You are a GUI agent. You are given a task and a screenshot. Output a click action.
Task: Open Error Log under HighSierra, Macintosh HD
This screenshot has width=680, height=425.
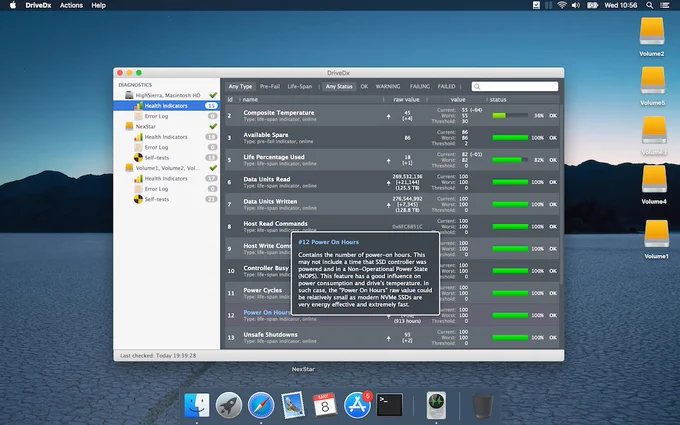coord(156,116)
